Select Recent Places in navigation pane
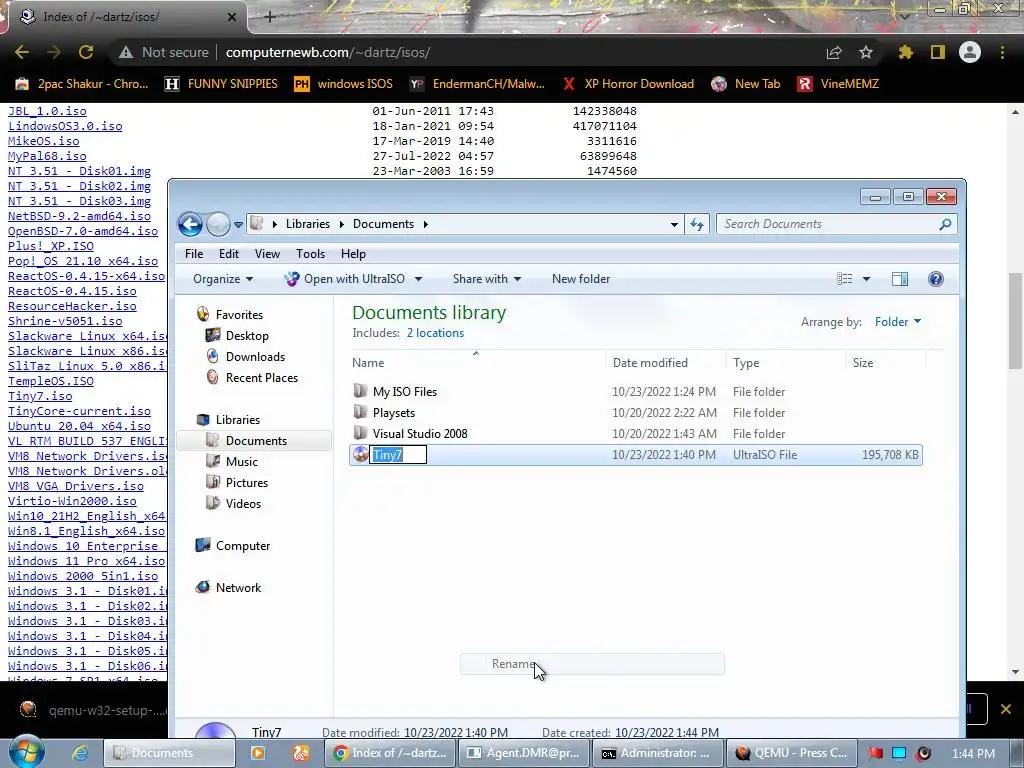1024x768 pixels. pyautogui.click(x=261, y=377)
